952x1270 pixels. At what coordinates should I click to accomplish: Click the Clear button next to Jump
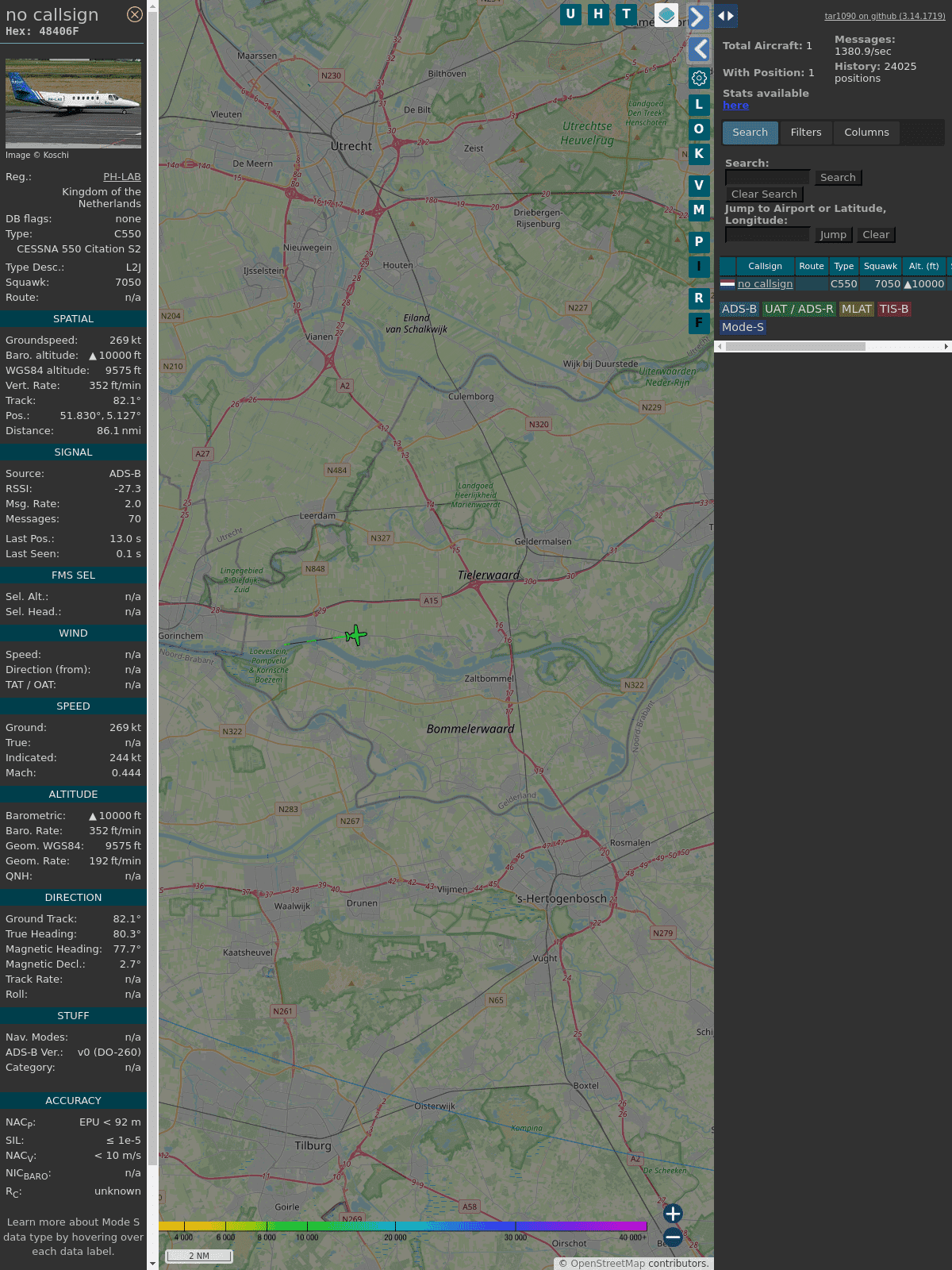pos(876,235)
